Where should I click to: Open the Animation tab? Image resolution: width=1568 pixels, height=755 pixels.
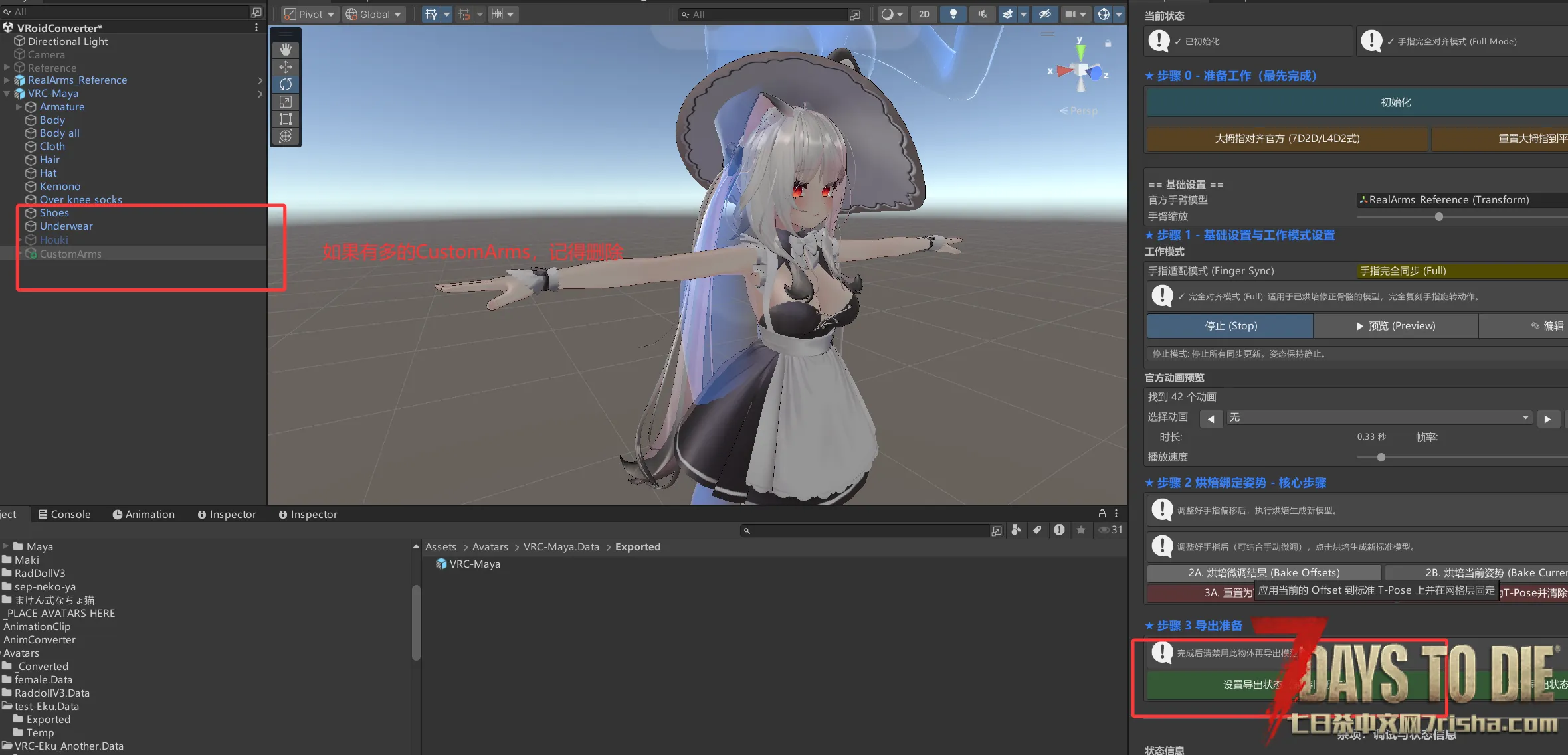[144, 514]
